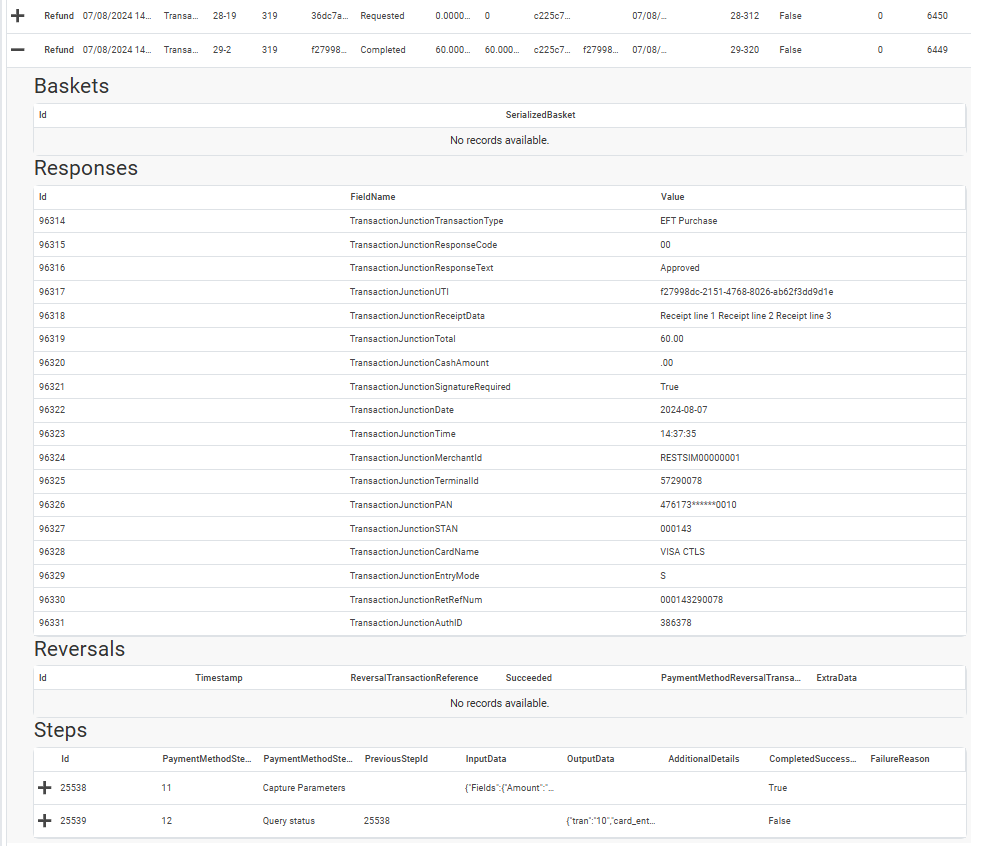Select the 29-320 reference cell
This screenshot has width=988, height=846.
click(745, 50)
